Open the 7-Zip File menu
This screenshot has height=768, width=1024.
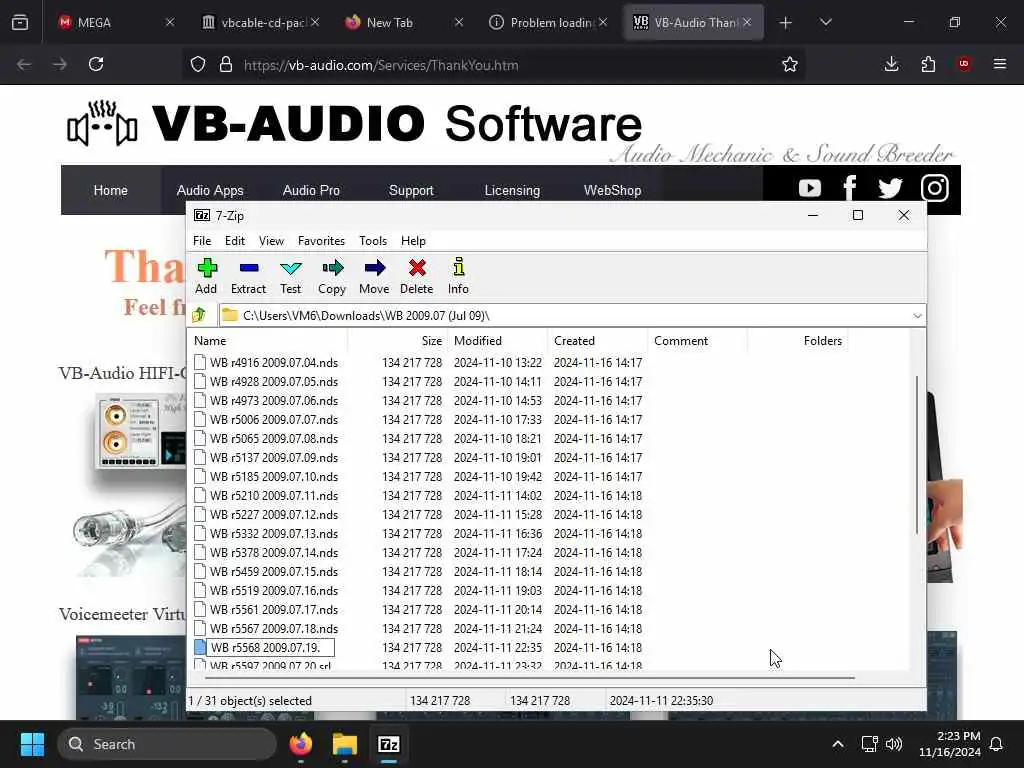(202, 241)
